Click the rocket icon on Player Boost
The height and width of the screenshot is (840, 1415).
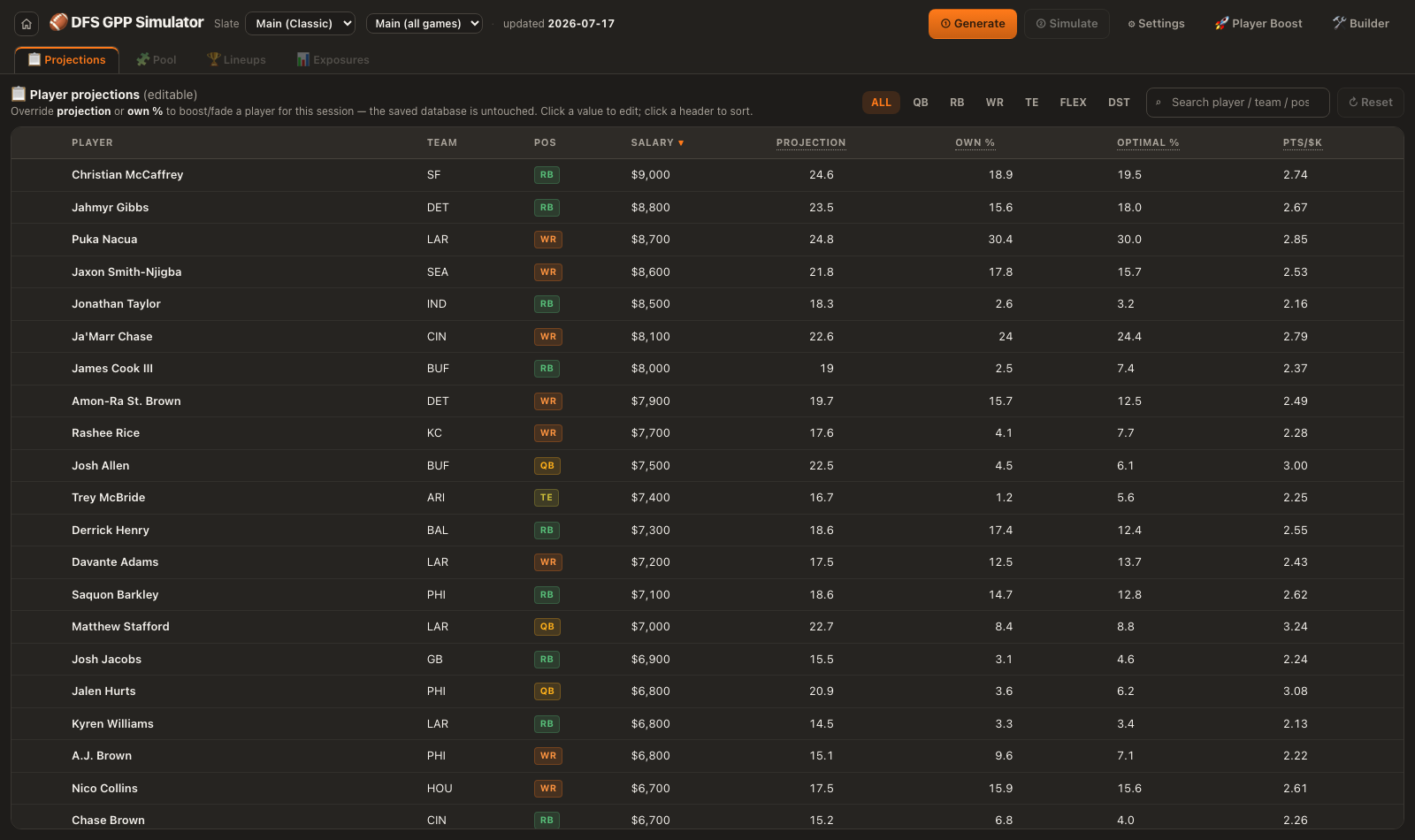1221,24
